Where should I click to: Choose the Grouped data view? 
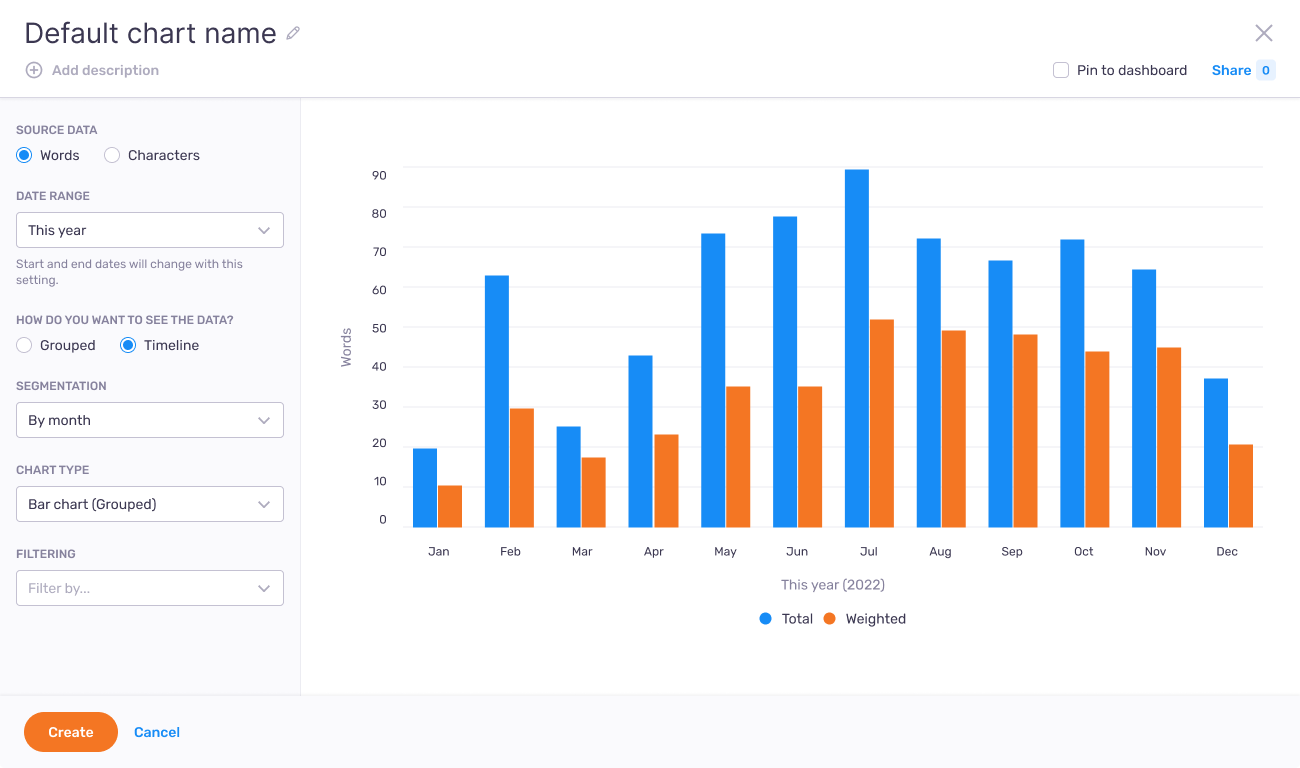(24, 345)
